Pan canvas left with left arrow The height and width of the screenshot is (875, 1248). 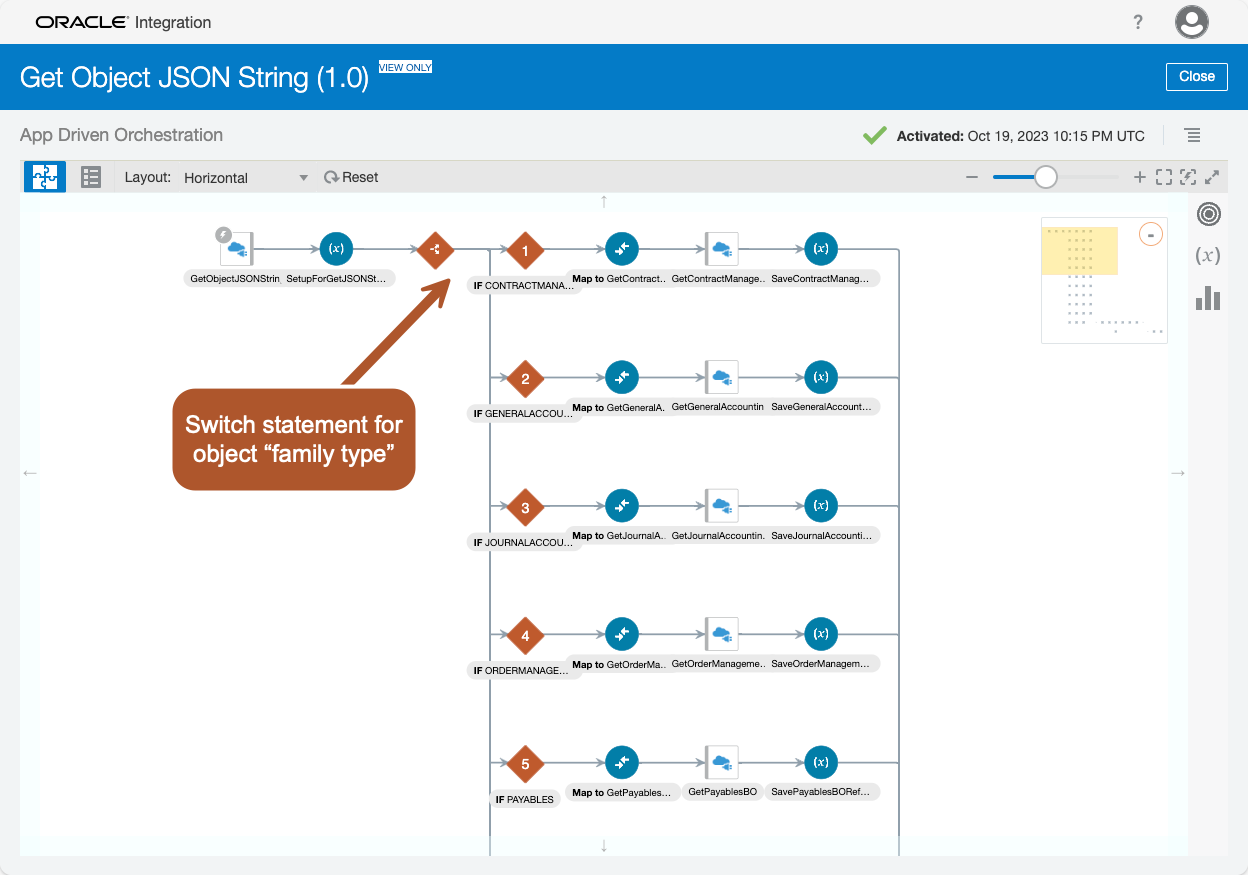[x=30, y=473]
